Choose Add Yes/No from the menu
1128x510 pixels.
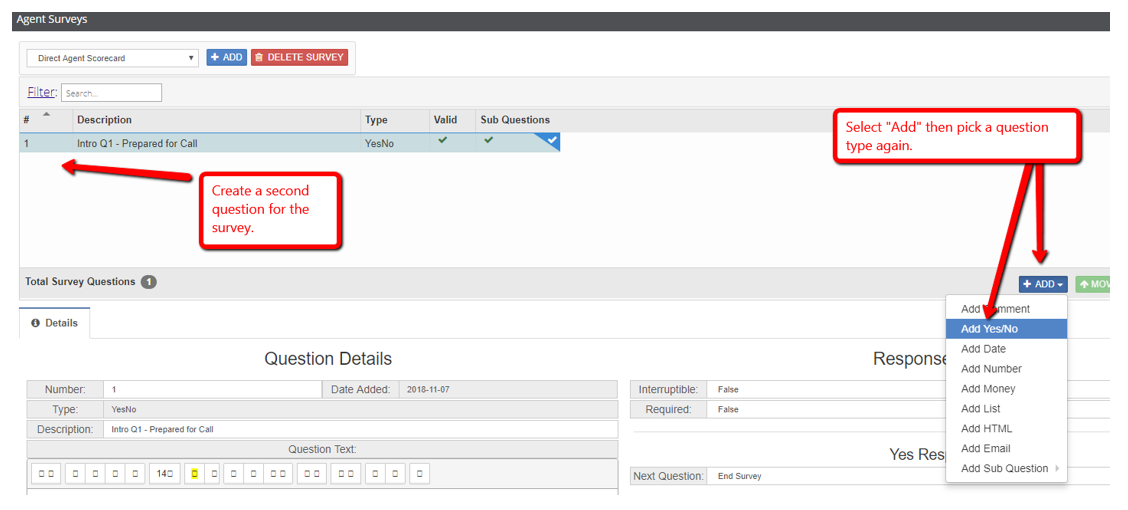(x=1006, y=329)
